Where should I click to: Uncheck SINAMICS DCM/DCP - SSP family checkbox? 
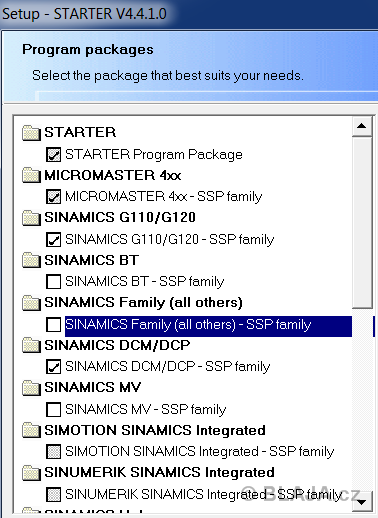coord(53,367)
